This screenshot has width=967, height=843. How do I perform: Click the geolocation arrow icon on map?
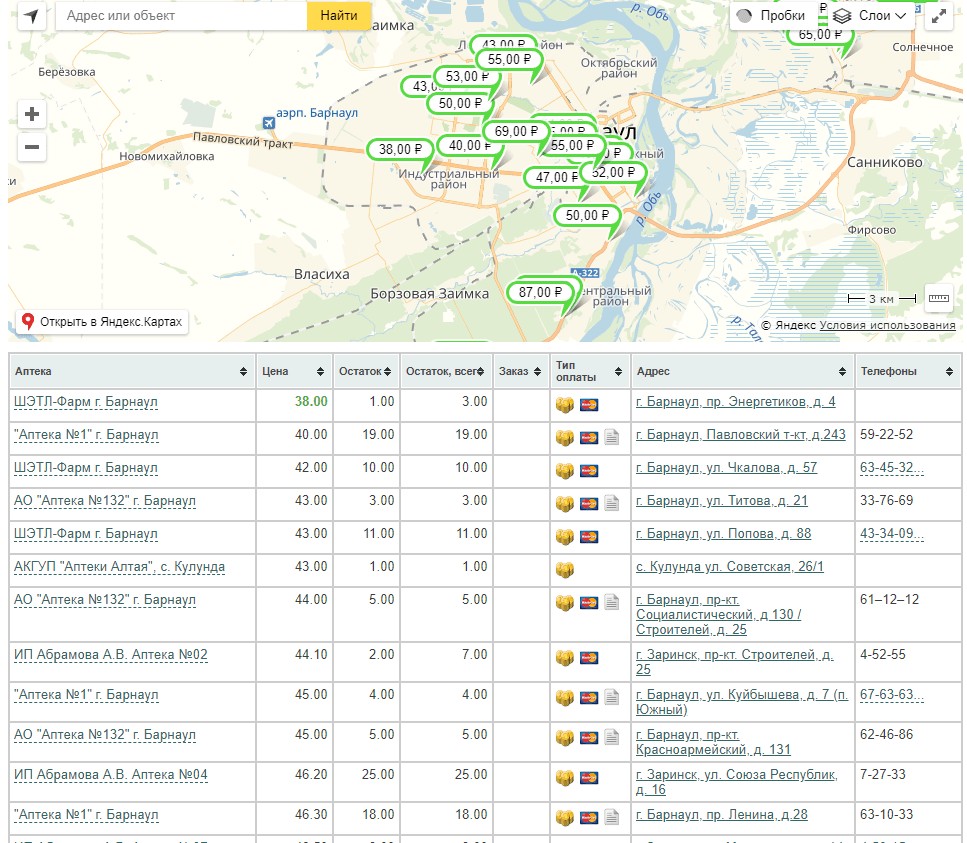point(31,15)
